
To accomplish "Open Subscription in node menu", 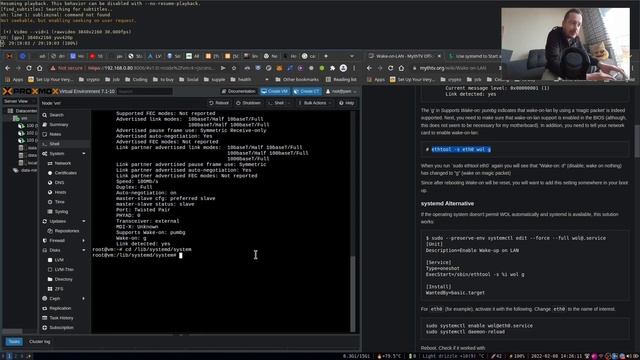I will [x=62, y=328].
